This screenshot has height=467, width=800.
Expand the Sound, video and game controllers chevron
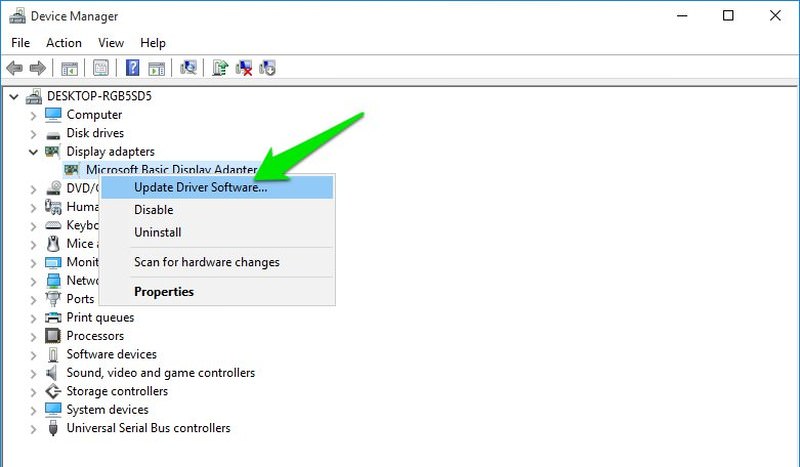(x=33, y=374)
